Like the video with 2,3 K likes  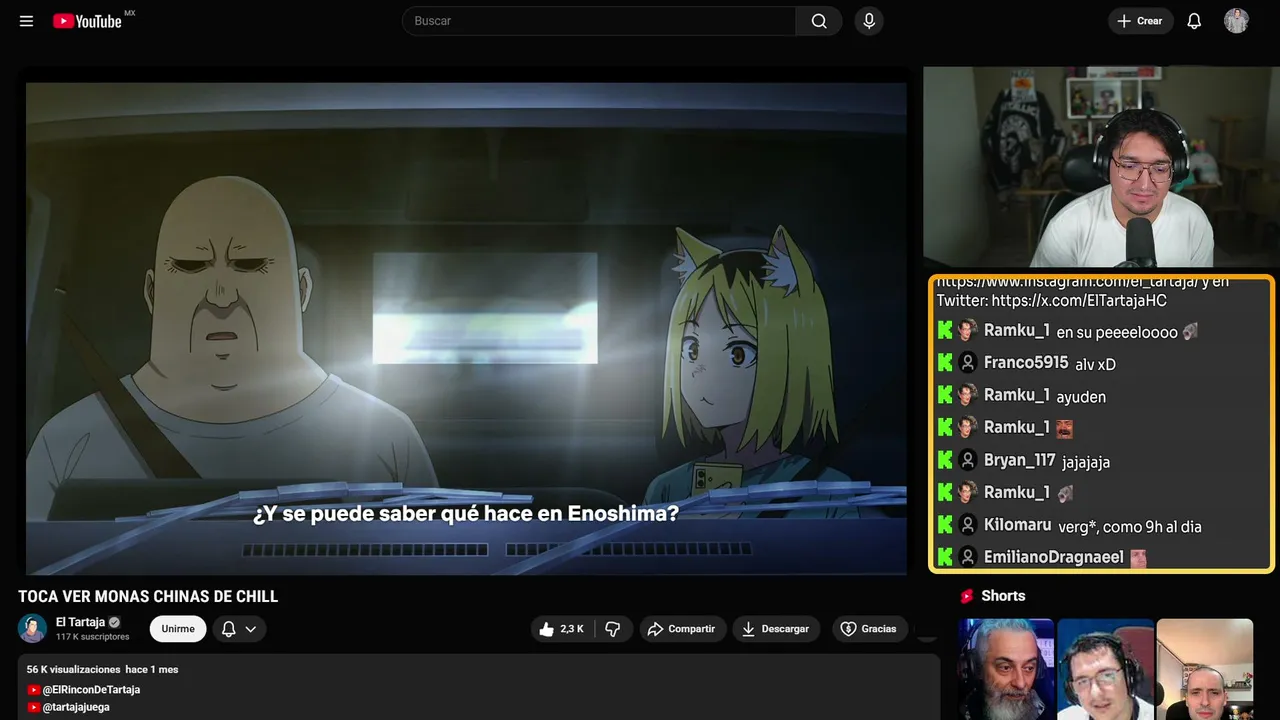[561, 629]
